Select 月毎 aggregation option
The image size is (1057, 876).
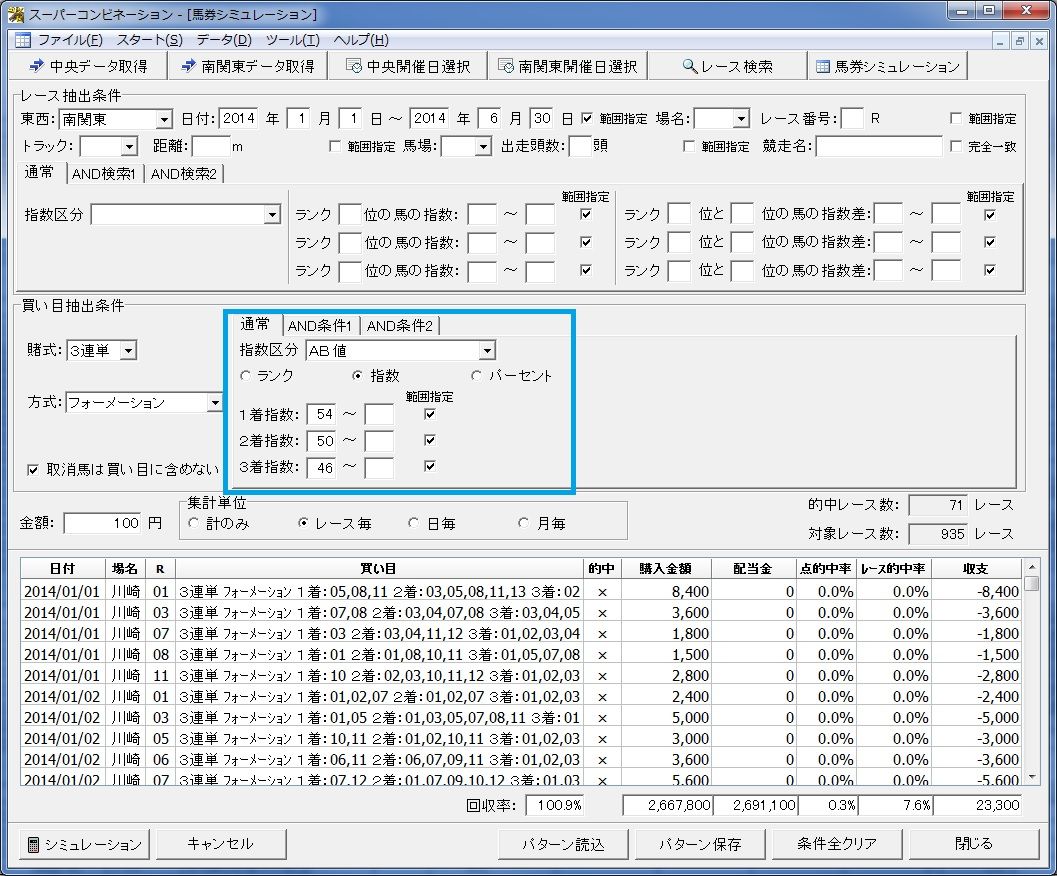[524, 523]
